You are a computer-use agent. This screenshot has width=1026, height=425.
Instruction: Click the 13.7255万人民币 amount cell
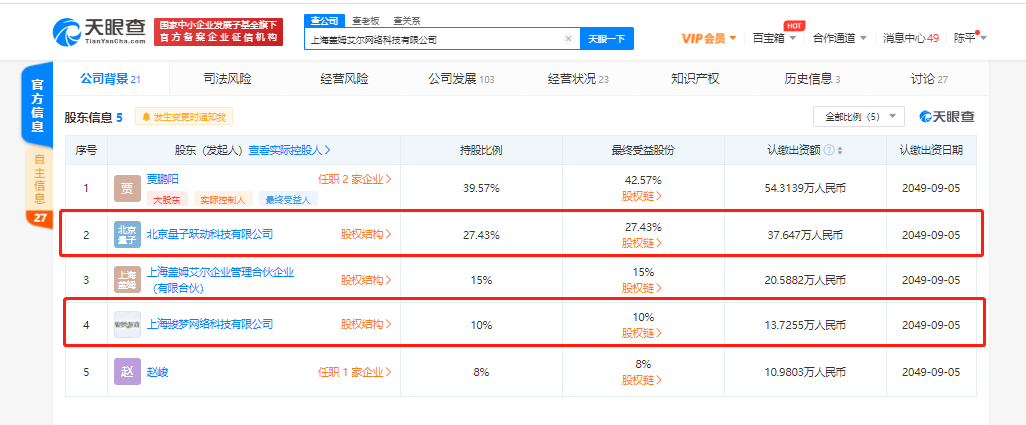click(805, 325)
